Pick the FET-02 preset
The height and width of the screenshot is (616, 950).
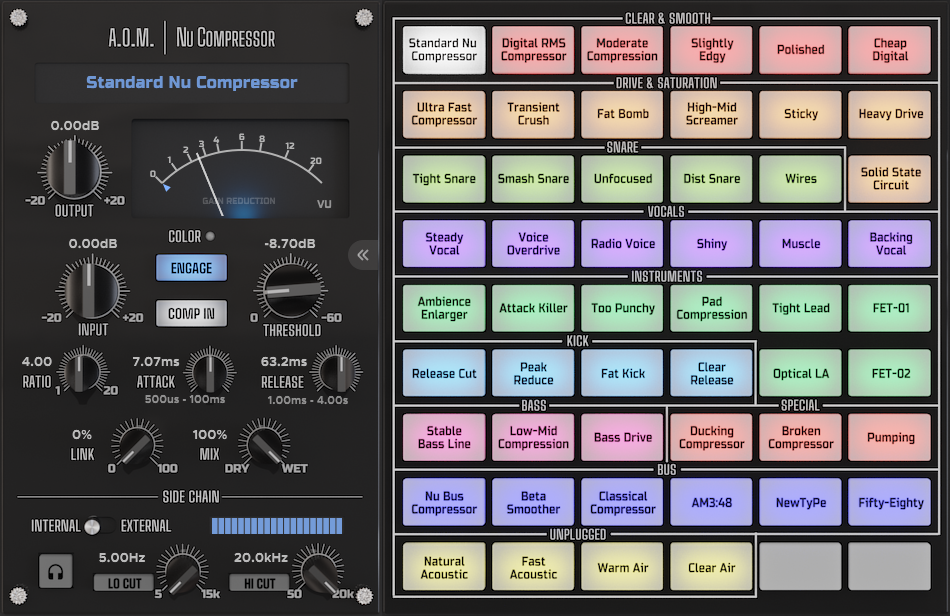(890, 373)
